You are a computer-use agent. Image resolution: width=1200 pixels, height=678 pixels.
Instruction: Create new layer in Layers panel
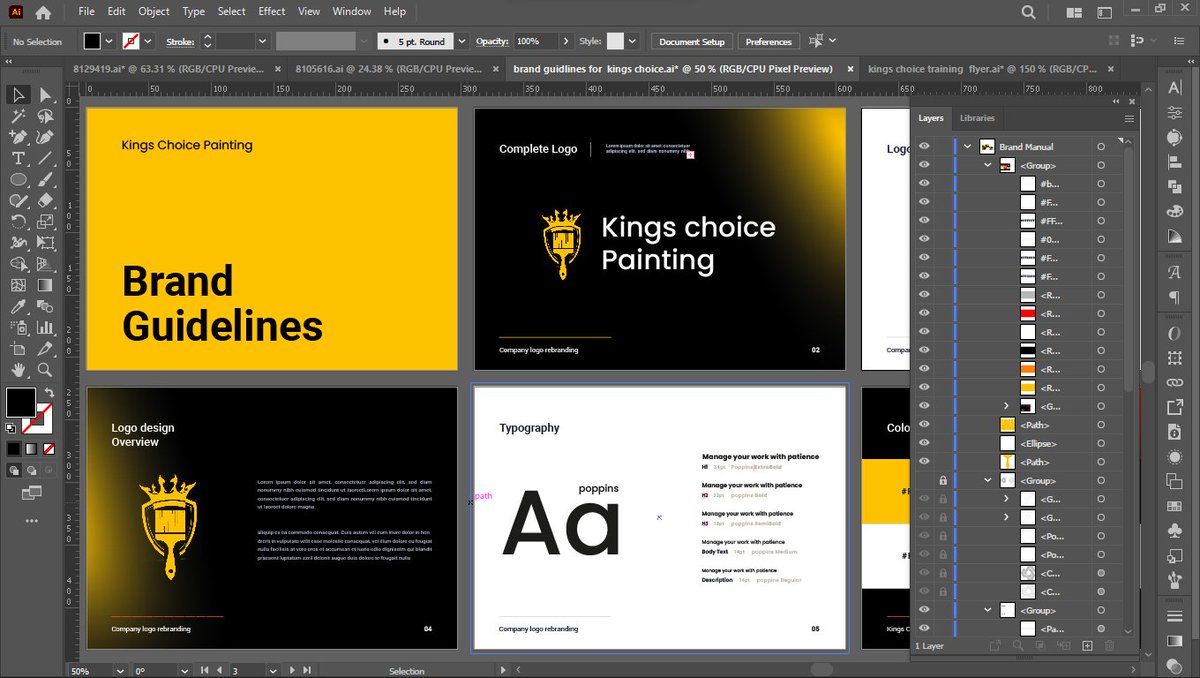click(1087, 646)
